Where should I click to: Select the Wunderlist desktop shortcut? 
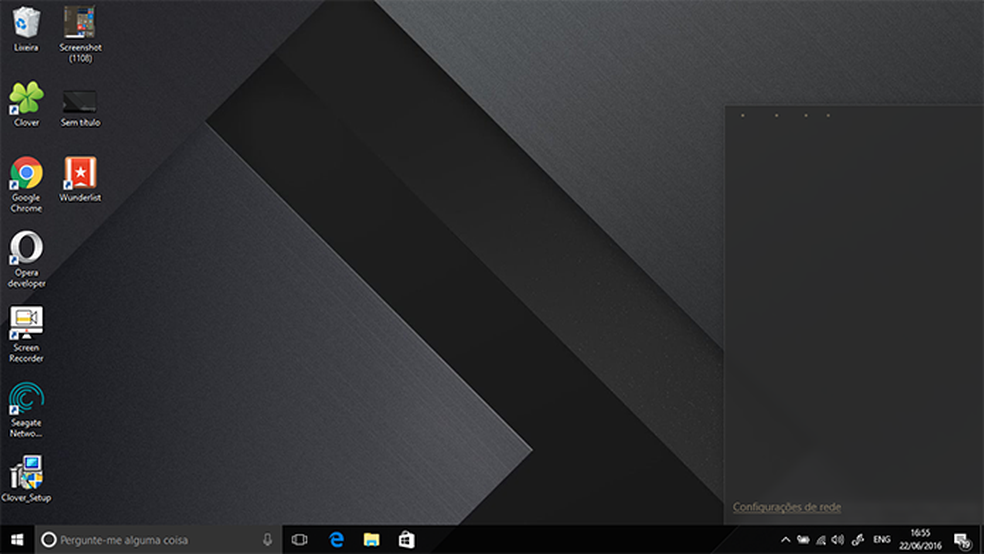tap(80, 179)
